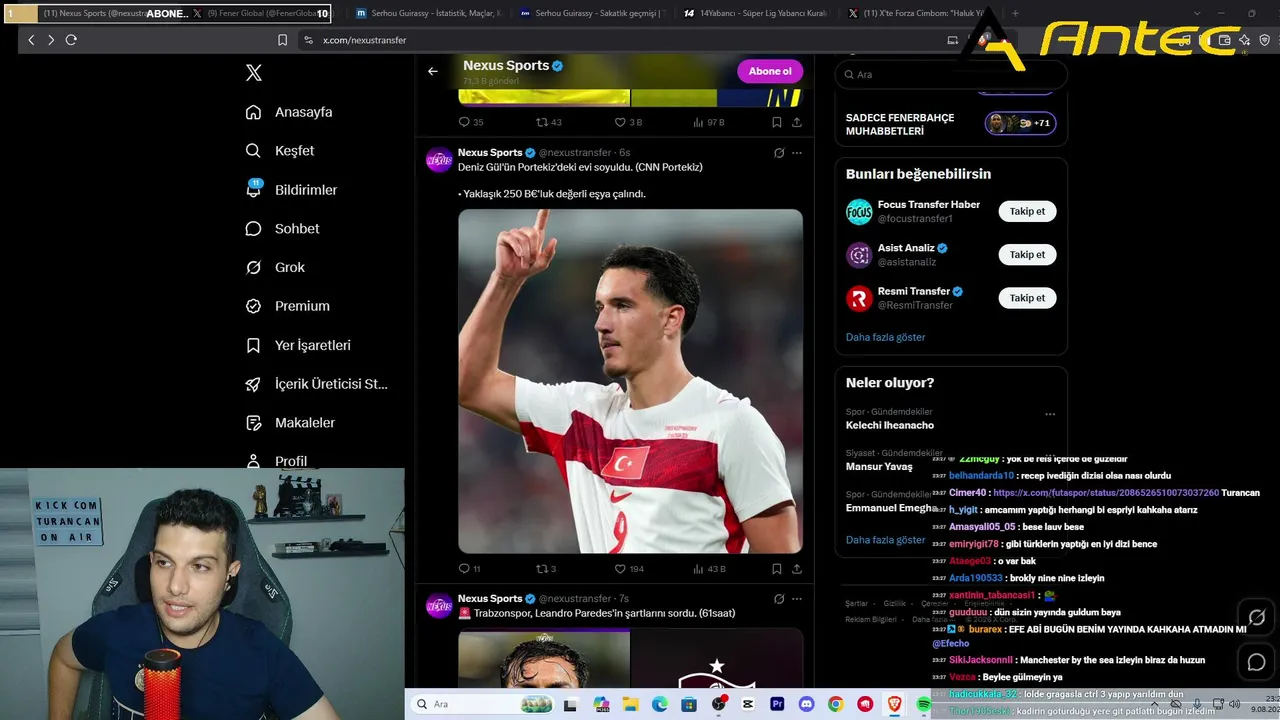Open Makaleler from the sidebar

pos(290,423)
